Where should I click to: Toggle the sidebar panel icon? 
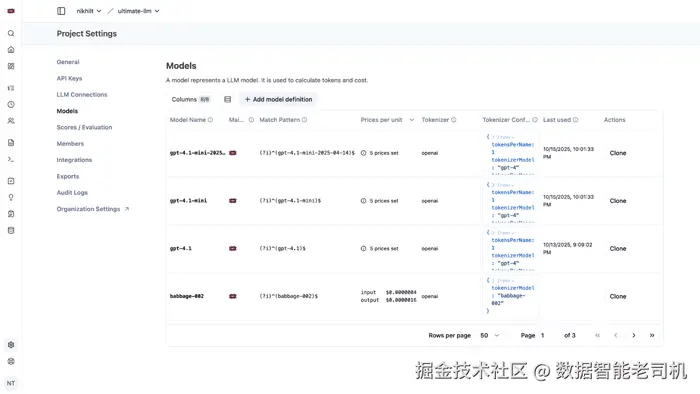[x=61, y=11]
